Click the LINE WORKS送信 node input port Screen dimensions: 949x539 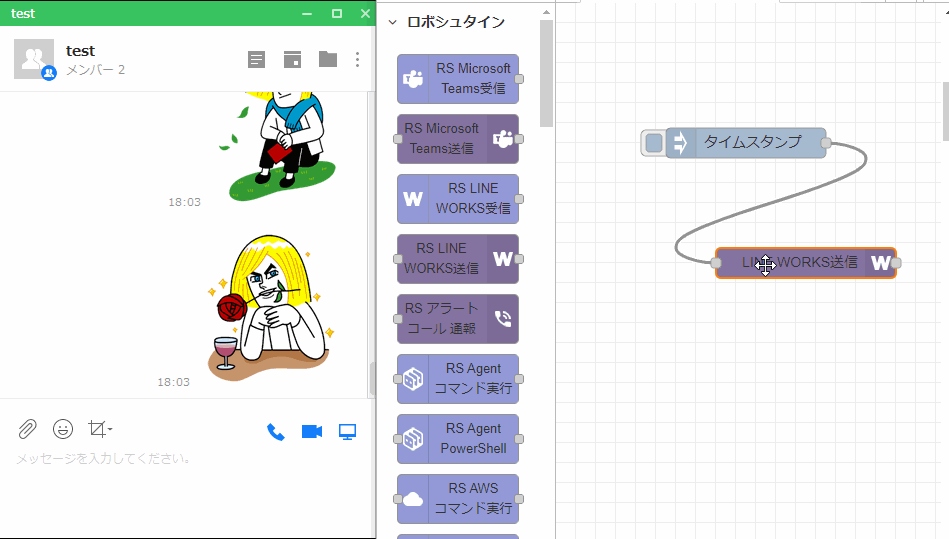coord(716,263)
